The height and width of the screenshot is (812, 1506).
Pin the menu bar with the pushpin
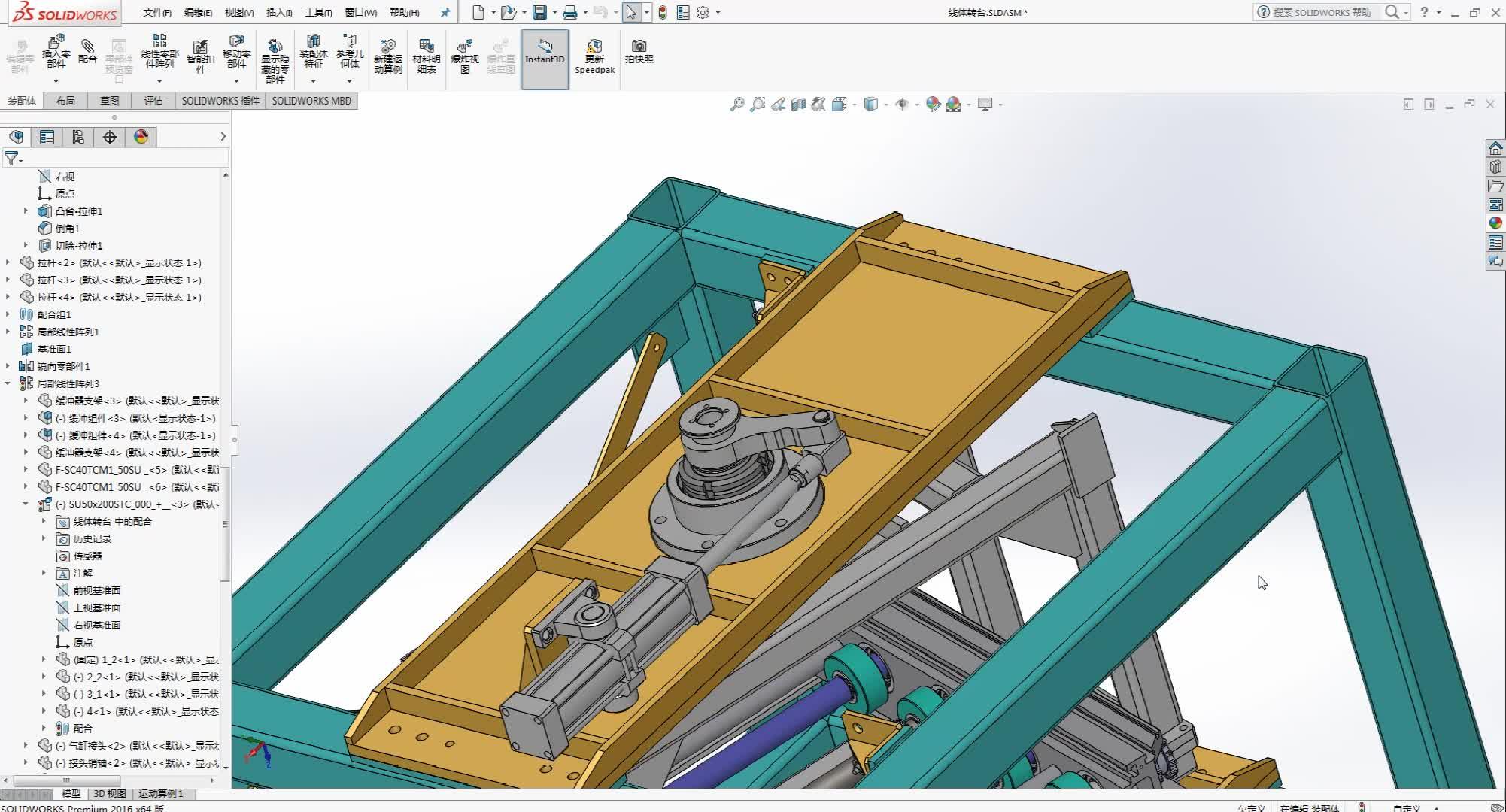click(445, 12)
